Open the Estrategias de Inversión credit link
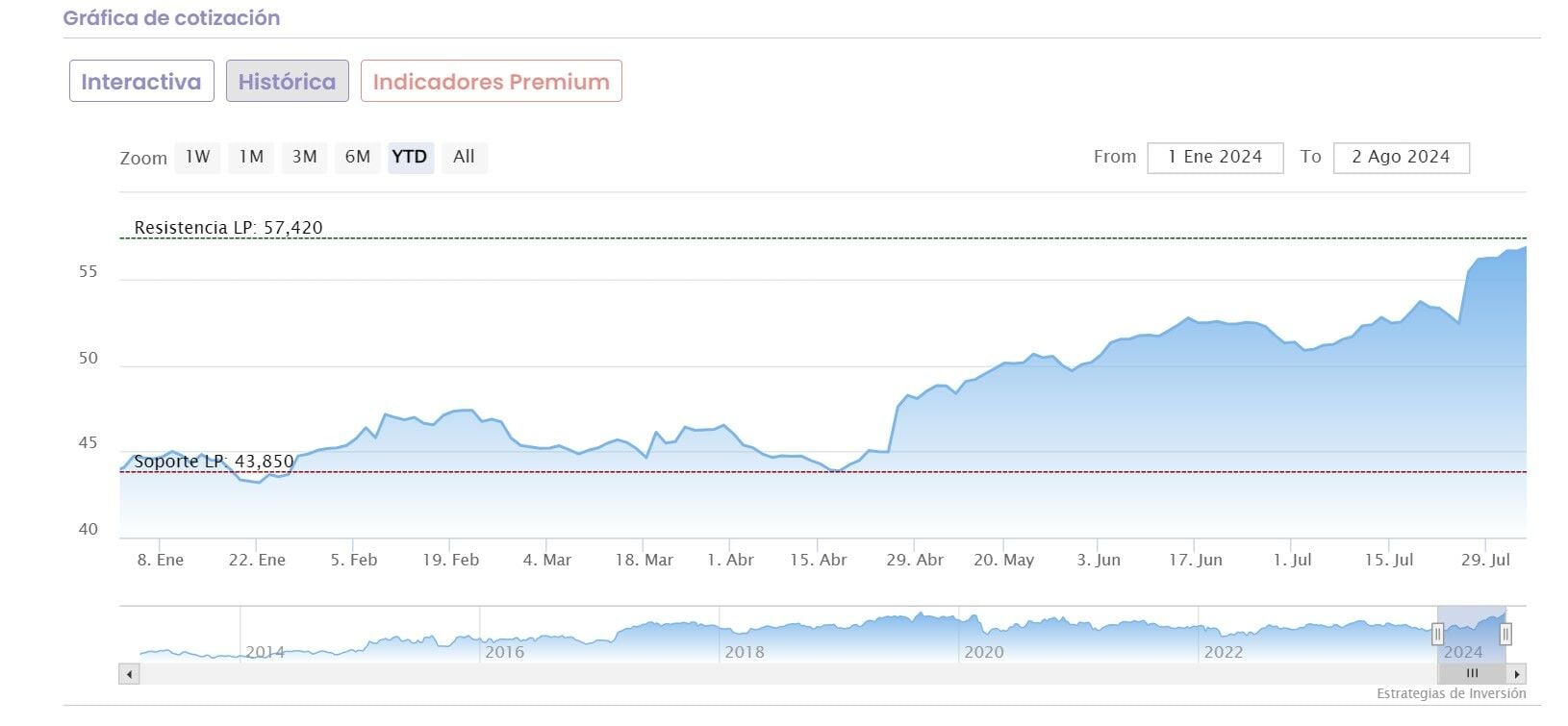Viewport: 1568px width, 726px height. pos(1451,693)
